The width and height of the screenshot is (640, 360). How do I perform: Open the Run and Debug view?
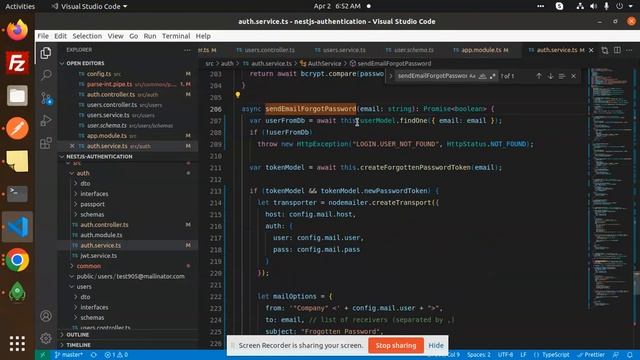tap(46, 120)
